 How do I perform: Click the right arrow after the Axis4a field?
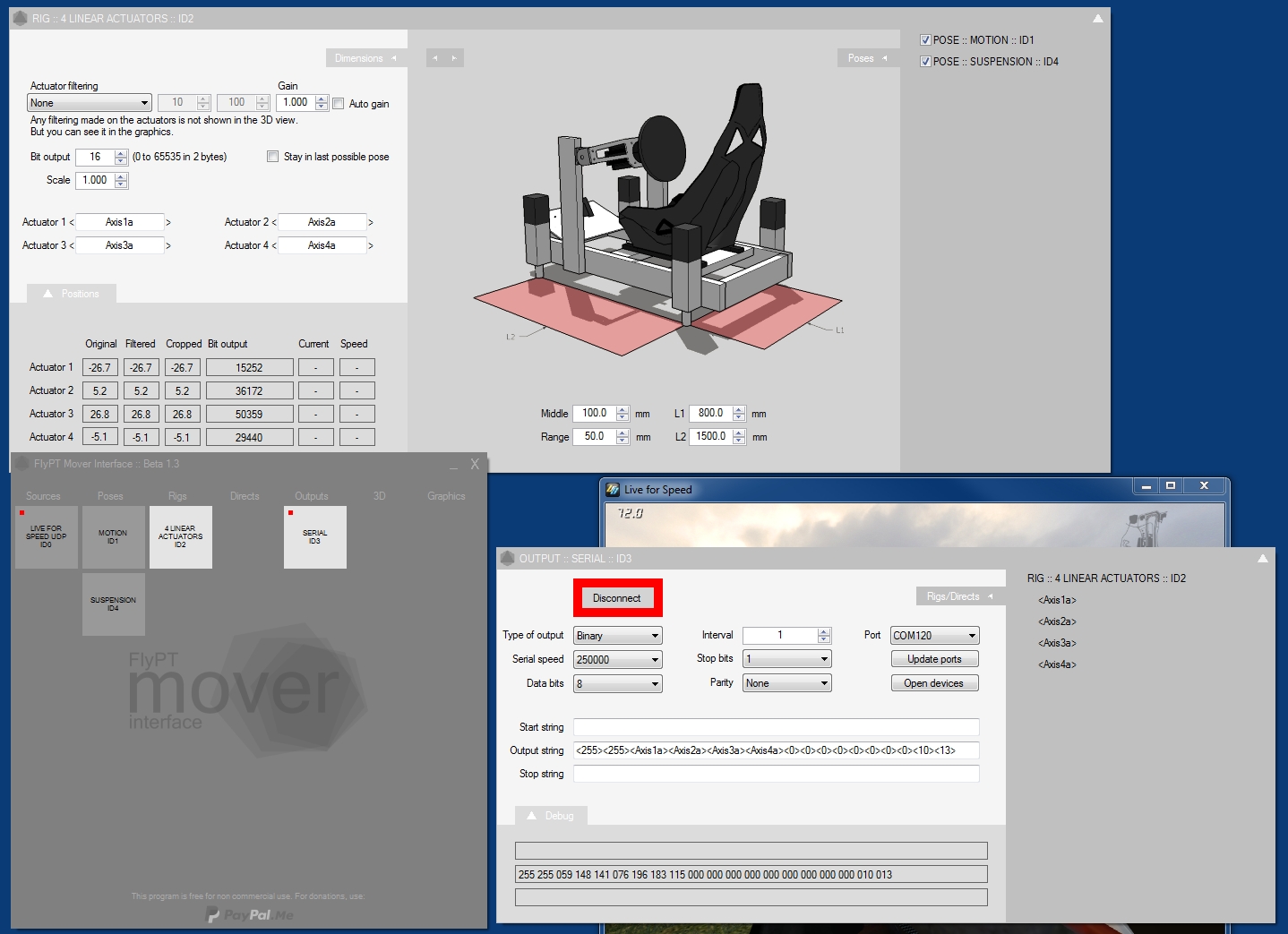tap(371, 245)
